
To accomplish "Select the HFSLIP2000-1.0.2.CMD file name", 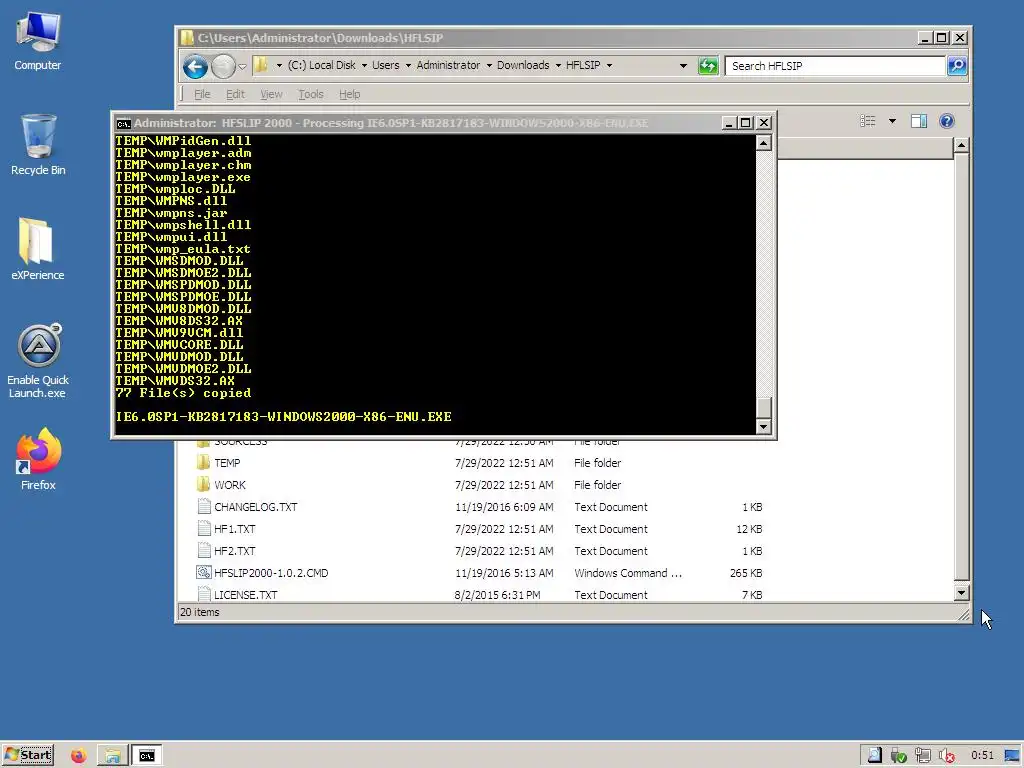I will coord(271,573).
